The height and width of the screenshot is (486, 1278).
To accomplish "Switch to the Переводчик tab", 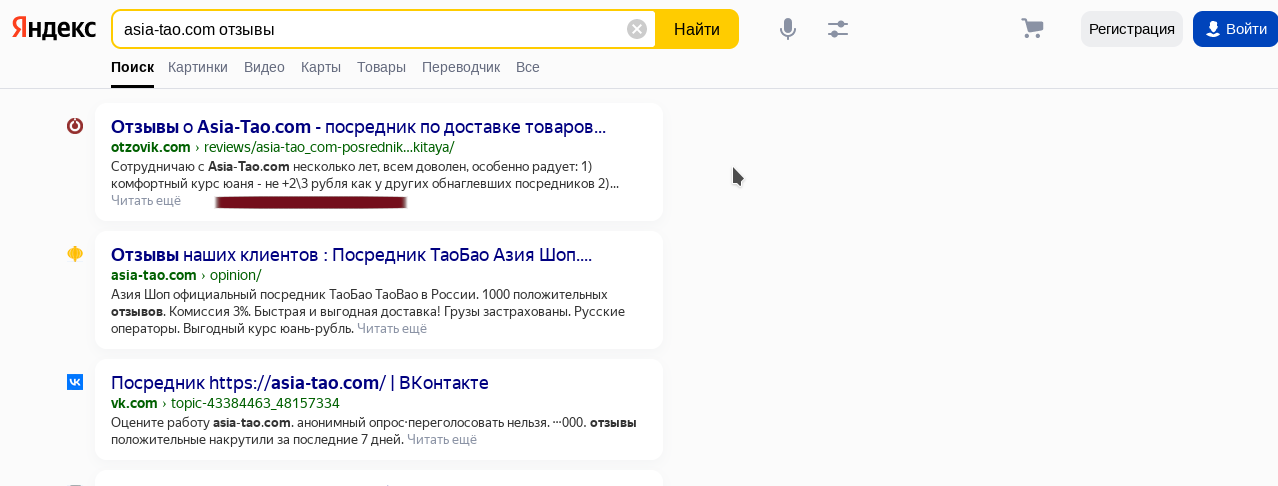I will (x=461, y=67).
